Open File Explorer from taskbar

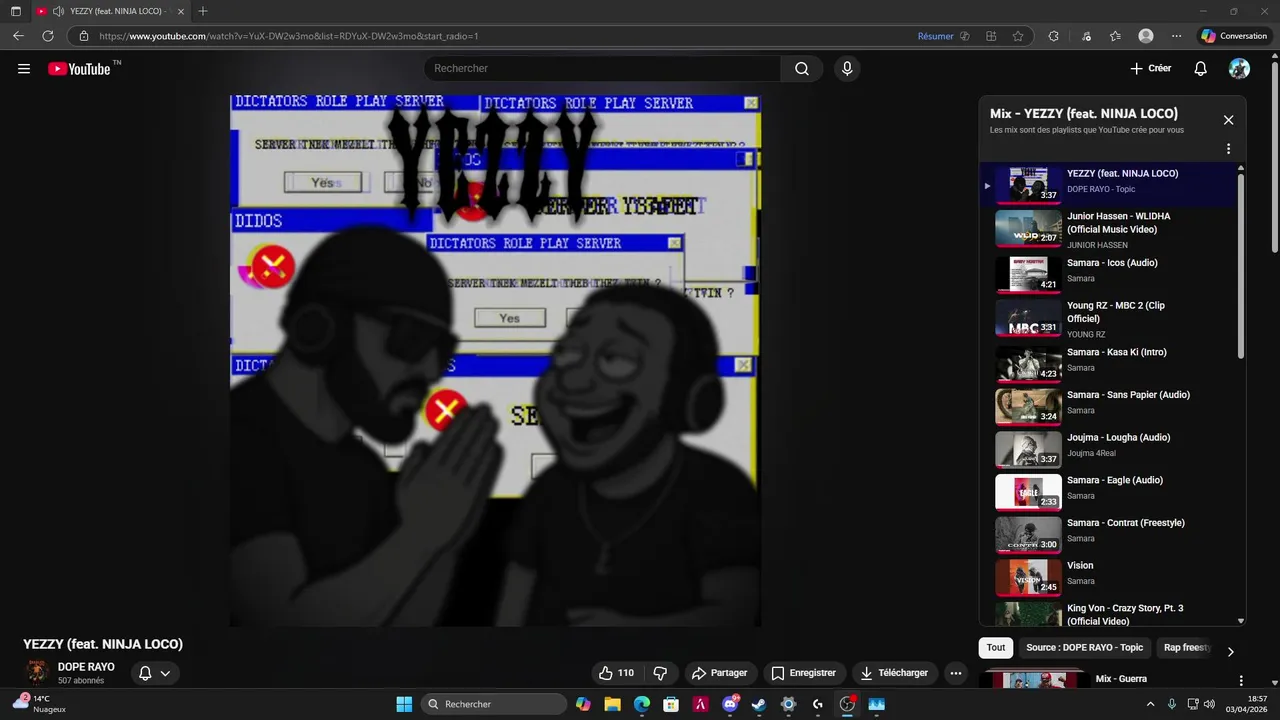(x=612, y=704)
